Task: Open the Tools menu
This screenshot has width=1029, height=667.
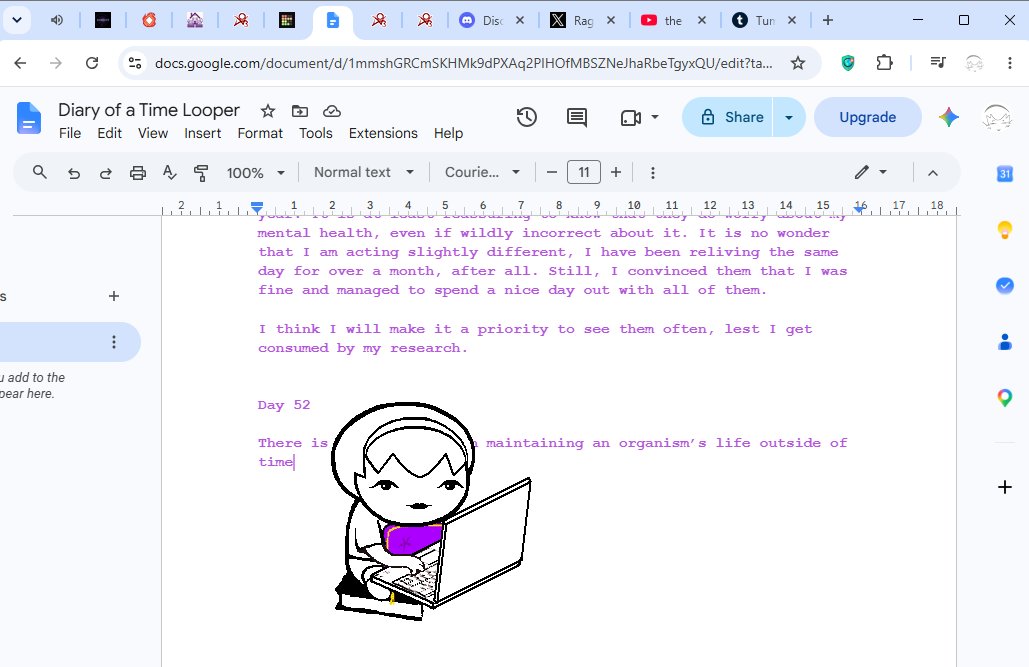Action: coord(316,133)
